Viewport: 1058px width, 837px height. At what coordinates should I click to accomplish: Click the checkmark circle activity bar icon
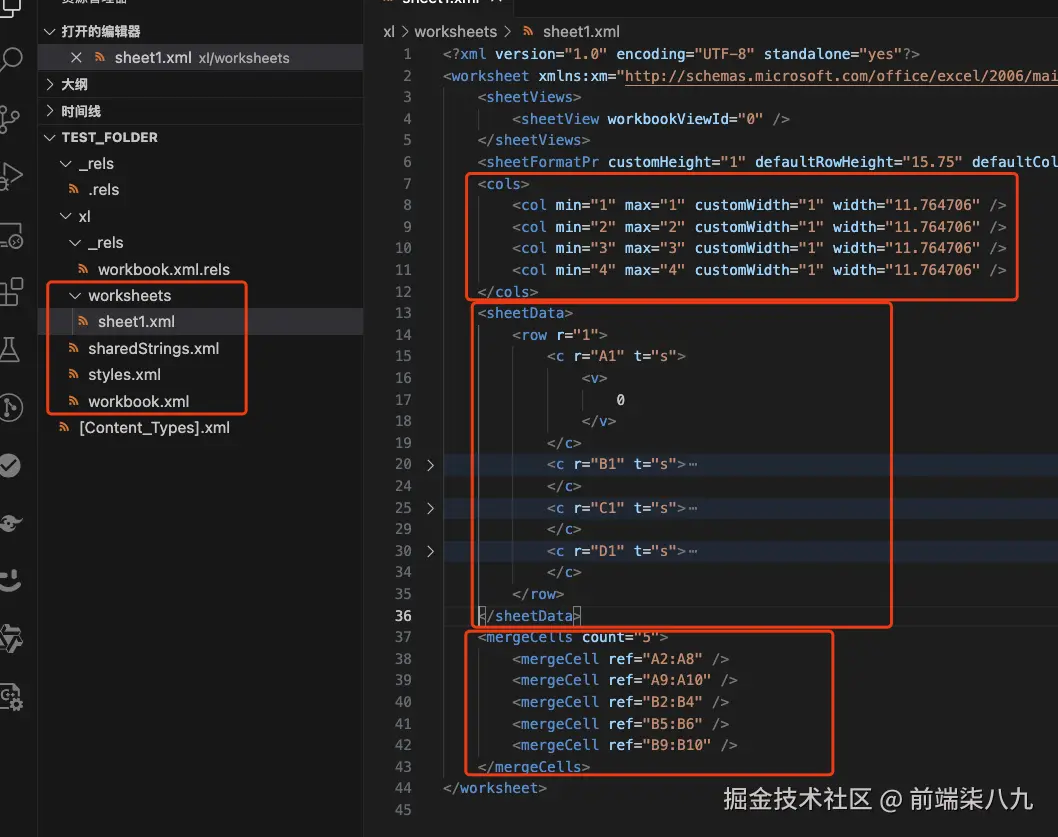pyautogui.click(x=9, y=466)
